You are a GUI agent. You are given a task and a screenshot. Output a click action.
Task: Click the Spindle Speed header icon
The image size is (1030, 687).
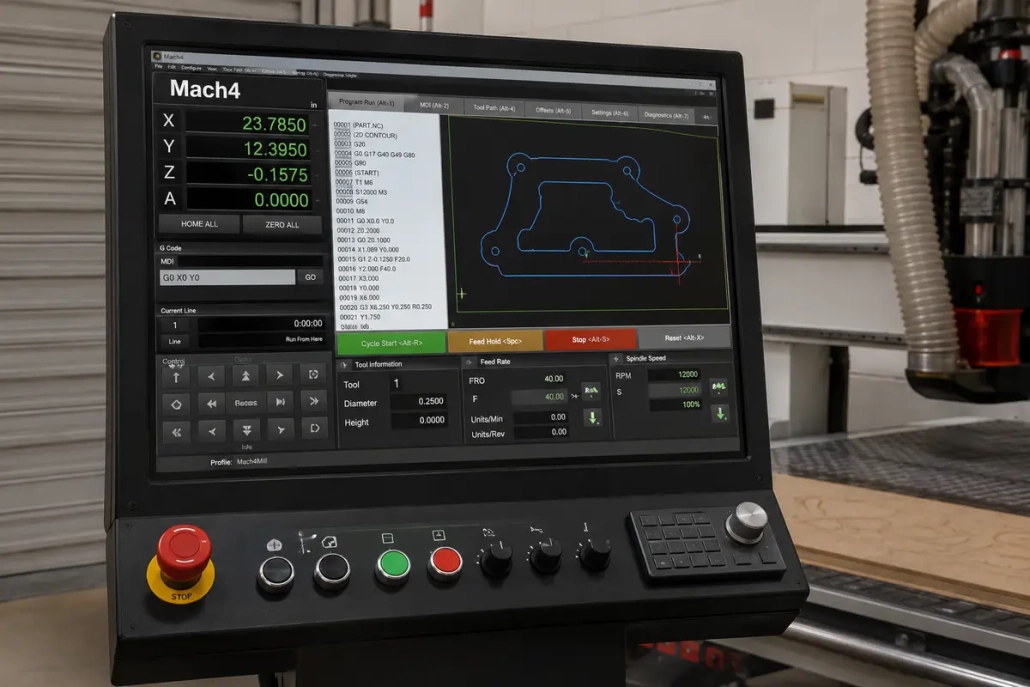(616, 359)
